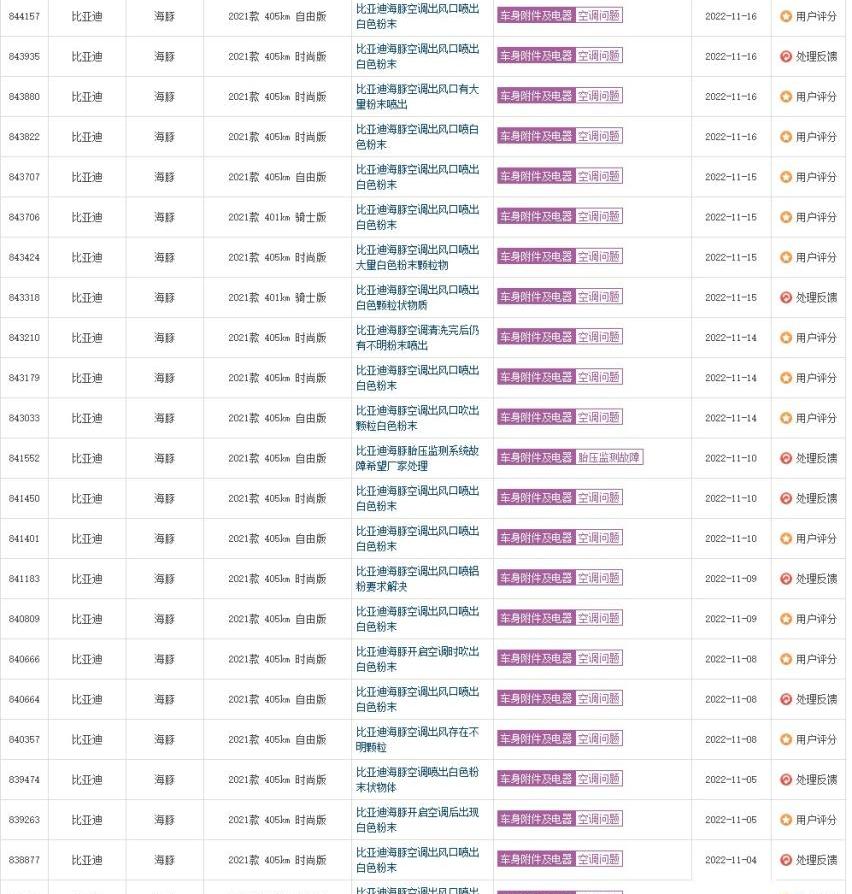Open the complaint 空调喷出白色粉末状物体
This screenshot has height=894, width=852.
pos(417,780)
